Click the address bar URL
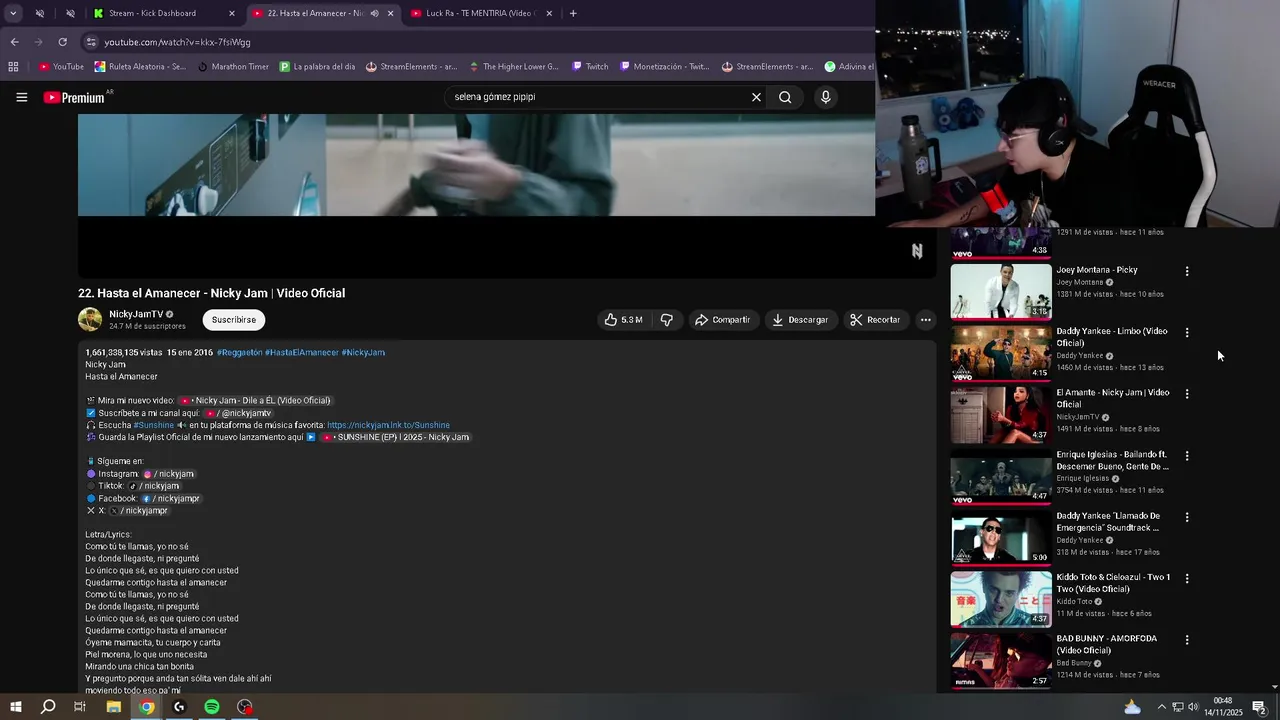Screen dimensions: 1280x720 click(178, 42)
